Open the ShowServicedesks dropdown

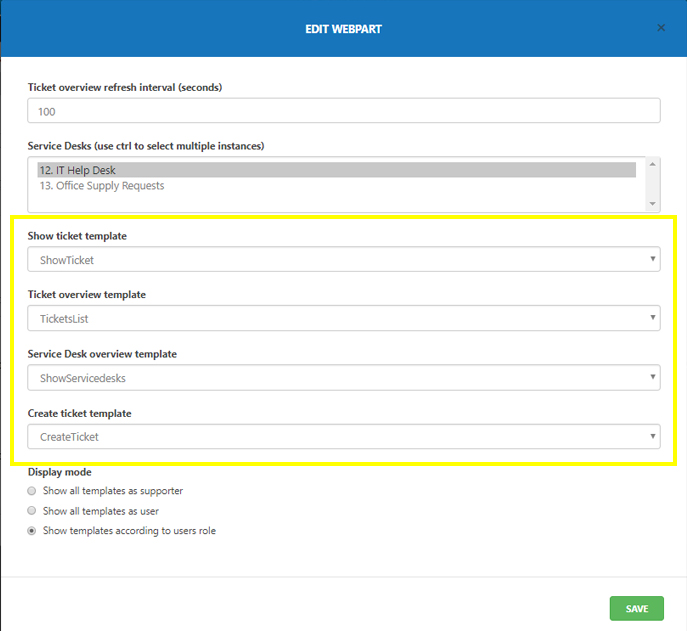click(x=343, y=377)
